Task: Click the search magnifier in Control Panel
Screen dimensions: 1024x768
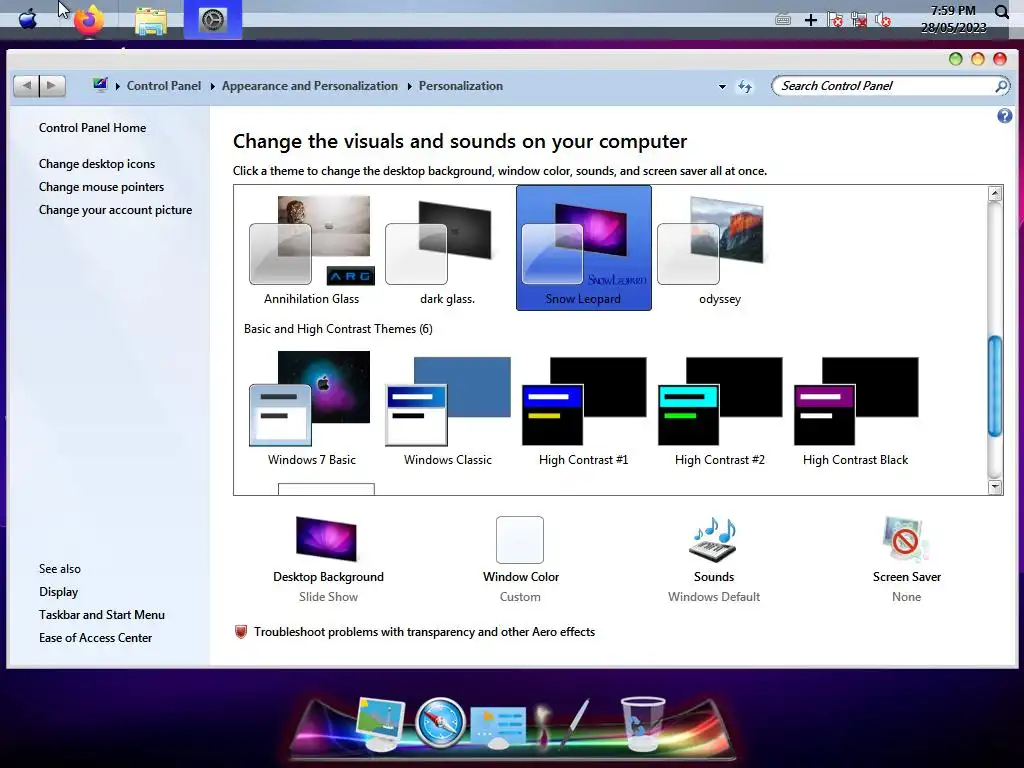Action: [x=1001, y=86]
